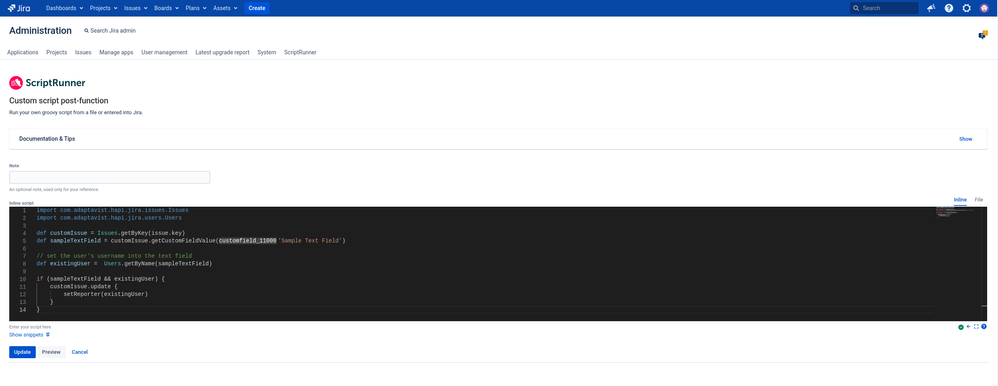998x386 pixels.
Task: Click the Update button
Action: [22, 352]
